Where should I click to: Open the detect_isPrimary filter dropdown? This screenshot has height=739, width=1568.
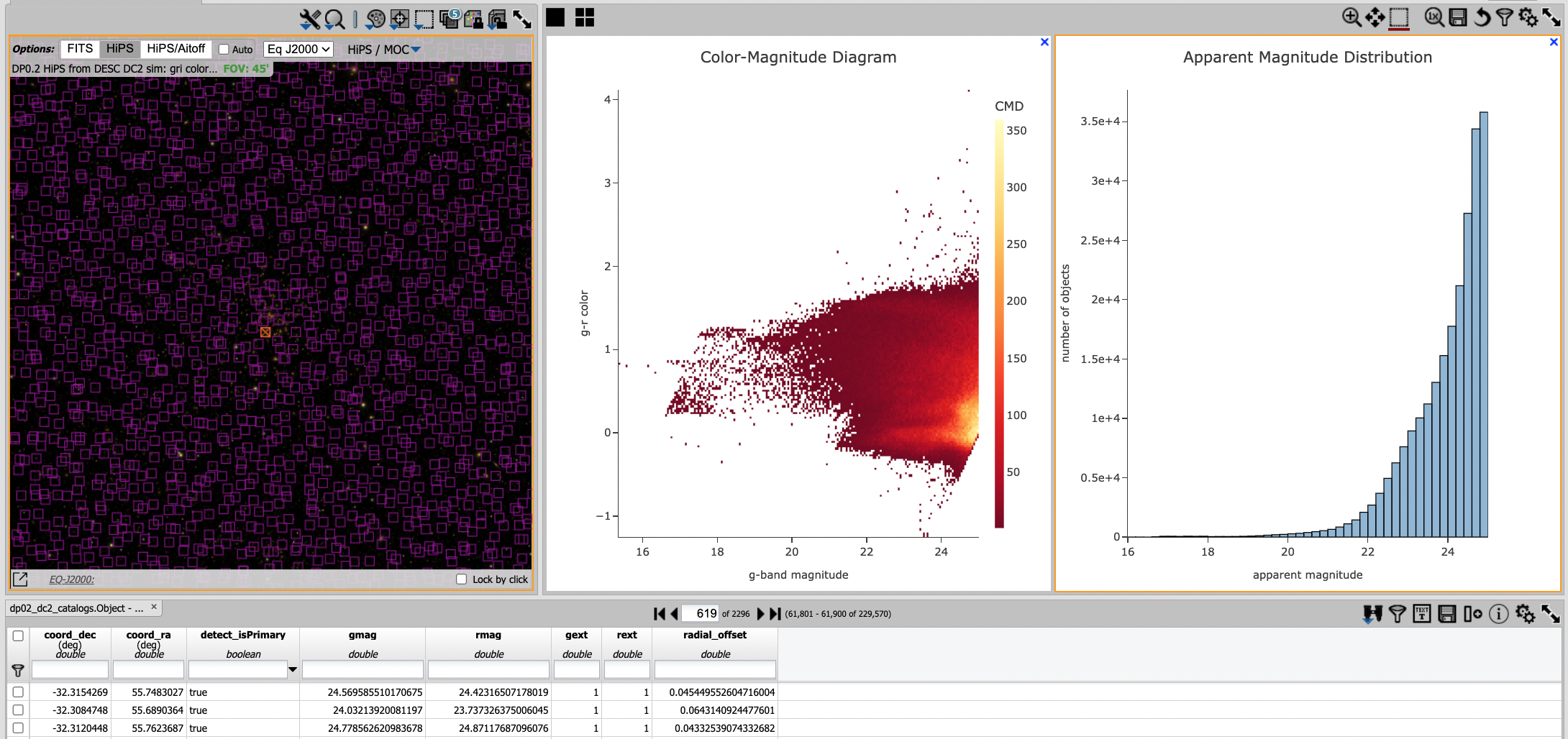tap(293, 670)
